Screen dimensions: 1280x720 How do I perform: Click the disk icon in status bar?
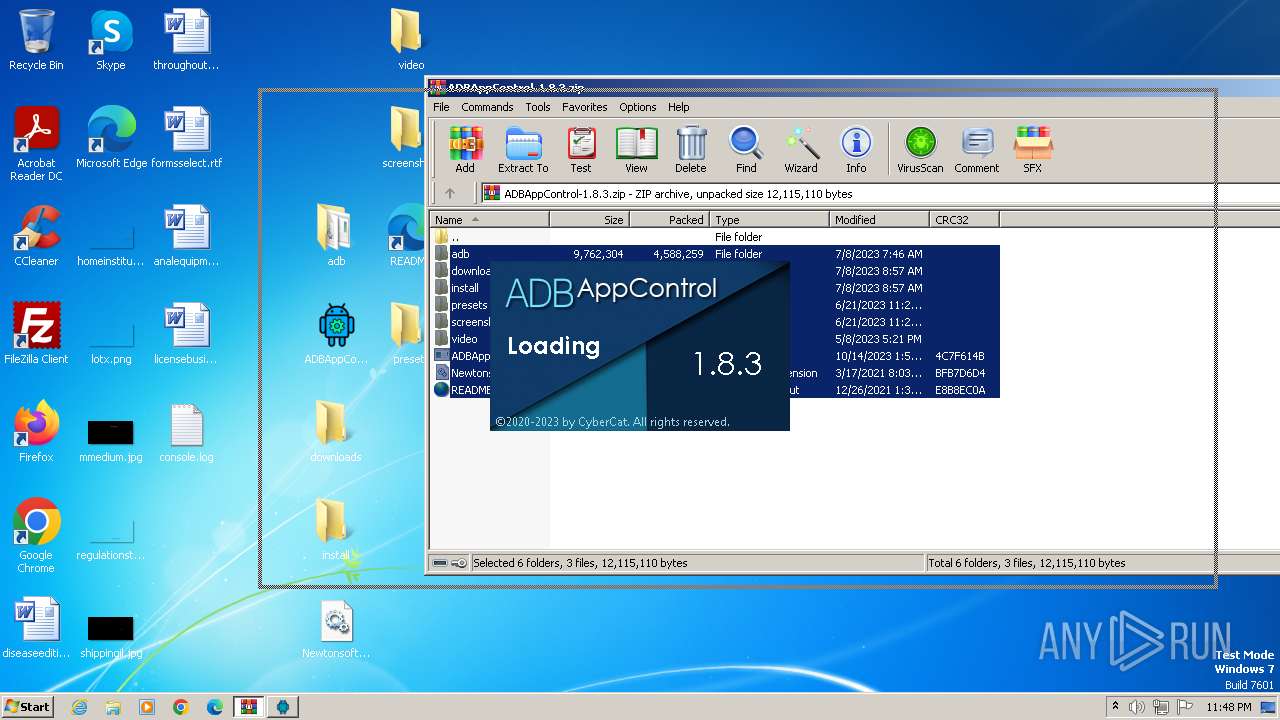pos(440,563)
